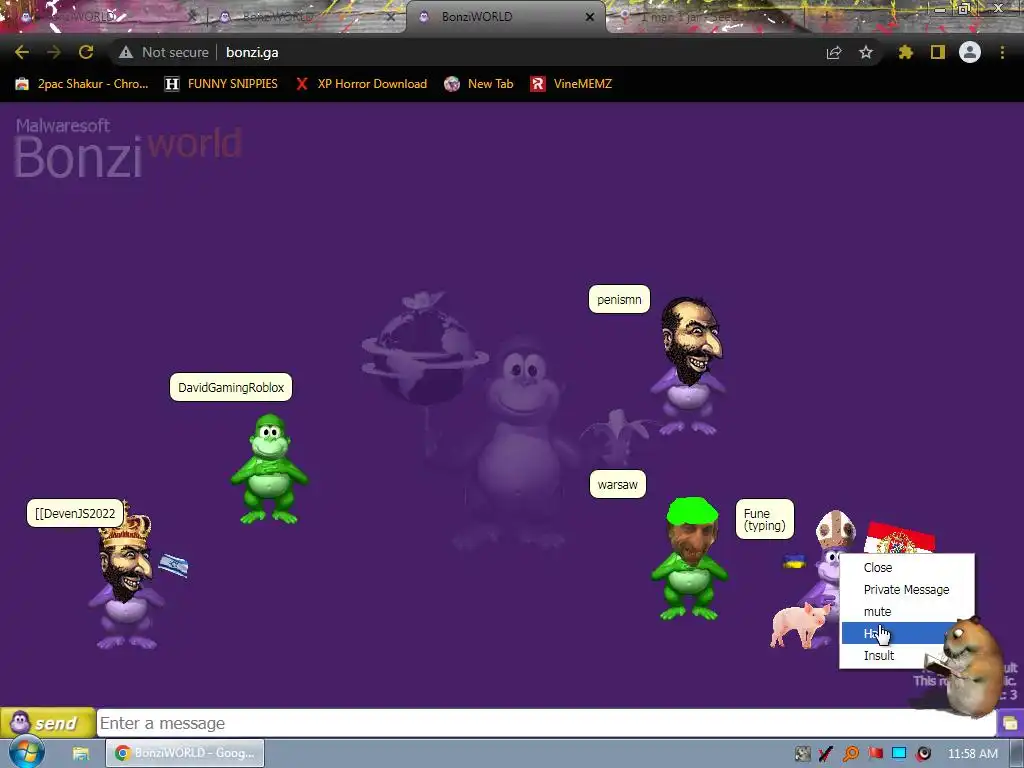Open the XP Horror Download bookmark
1024x768 pixels.
click(x=361, y=84)
